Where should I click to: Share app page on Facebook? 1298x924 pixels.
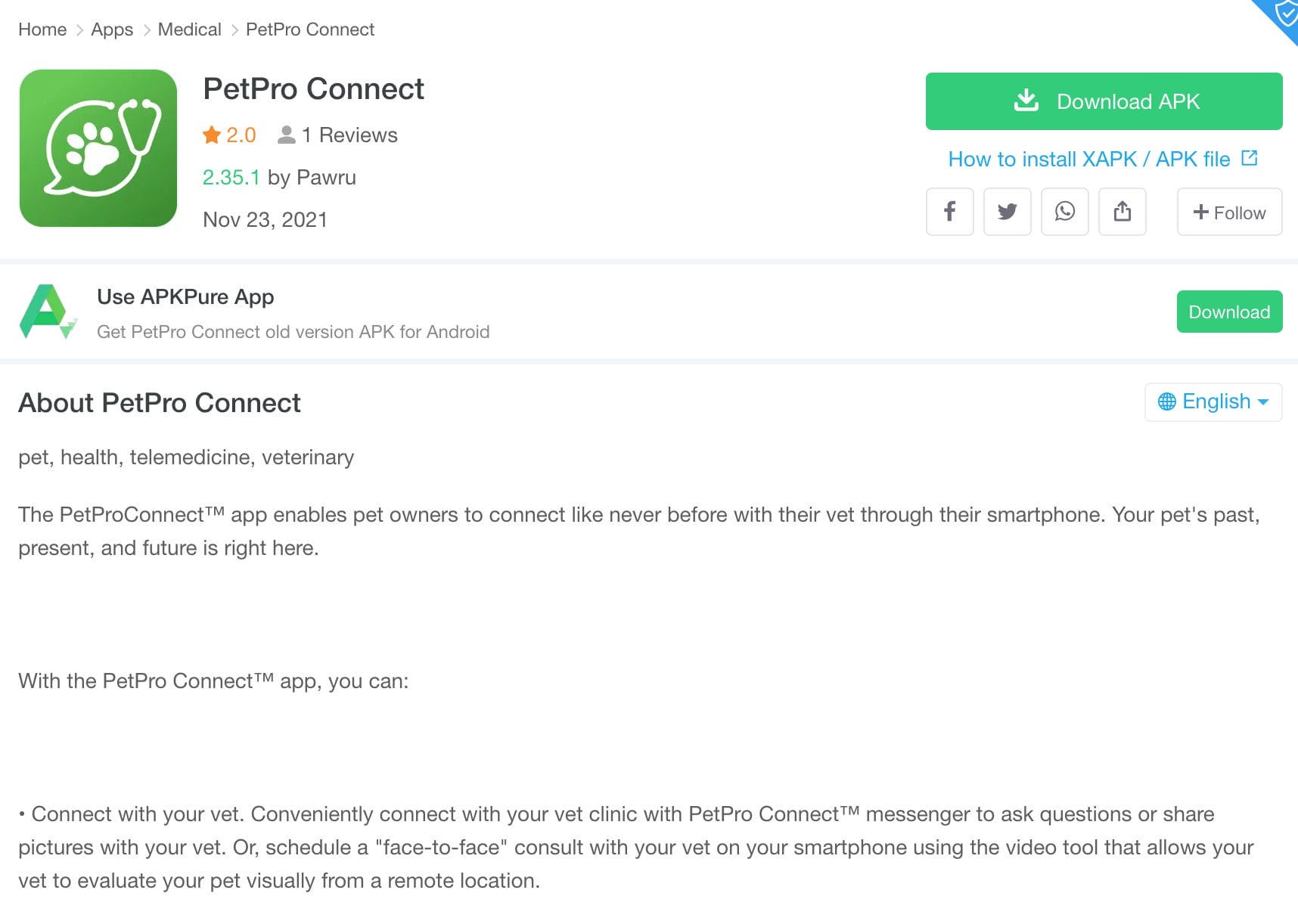[x=949, y=212]
